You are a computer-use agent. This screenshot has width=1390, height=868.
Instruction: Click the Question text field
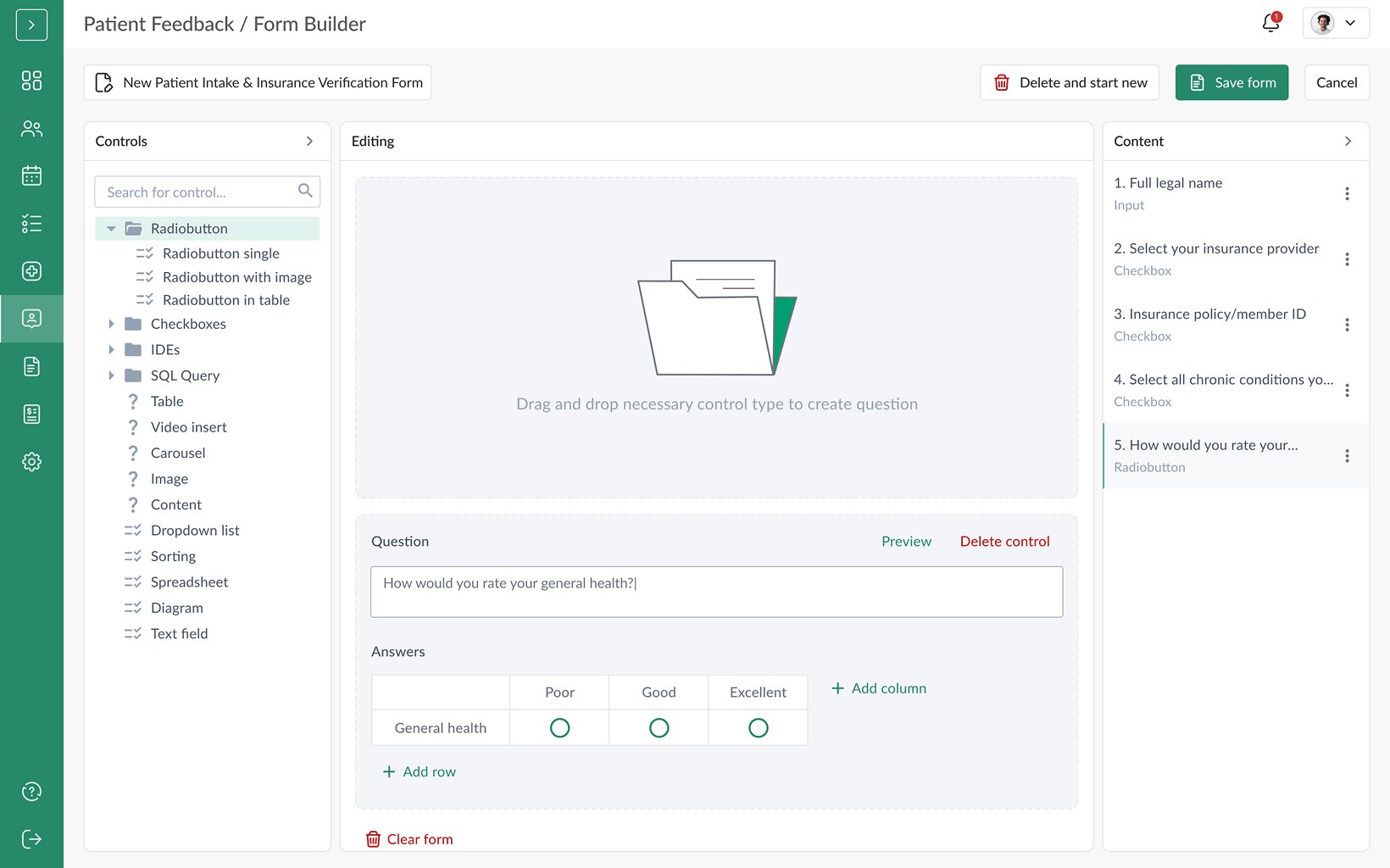pos(716,592)
